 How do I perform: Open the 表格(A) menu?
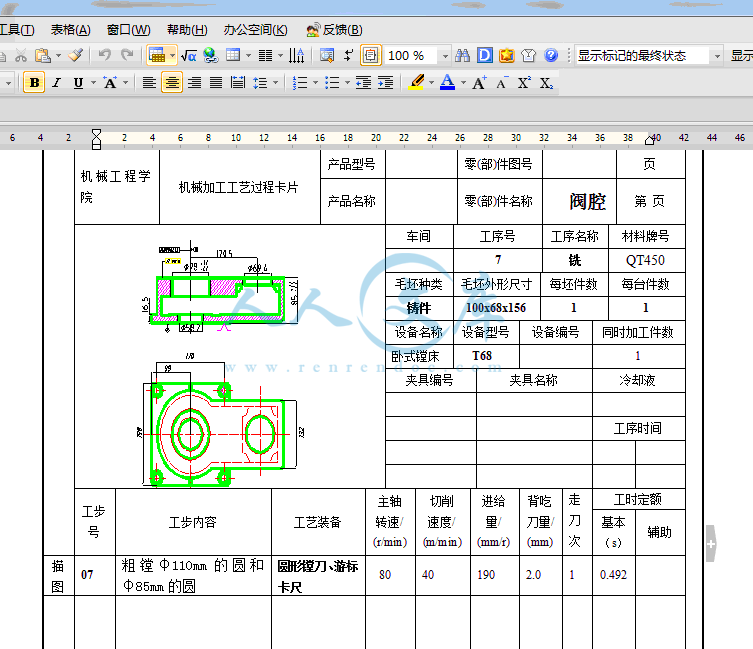point(71,30)
